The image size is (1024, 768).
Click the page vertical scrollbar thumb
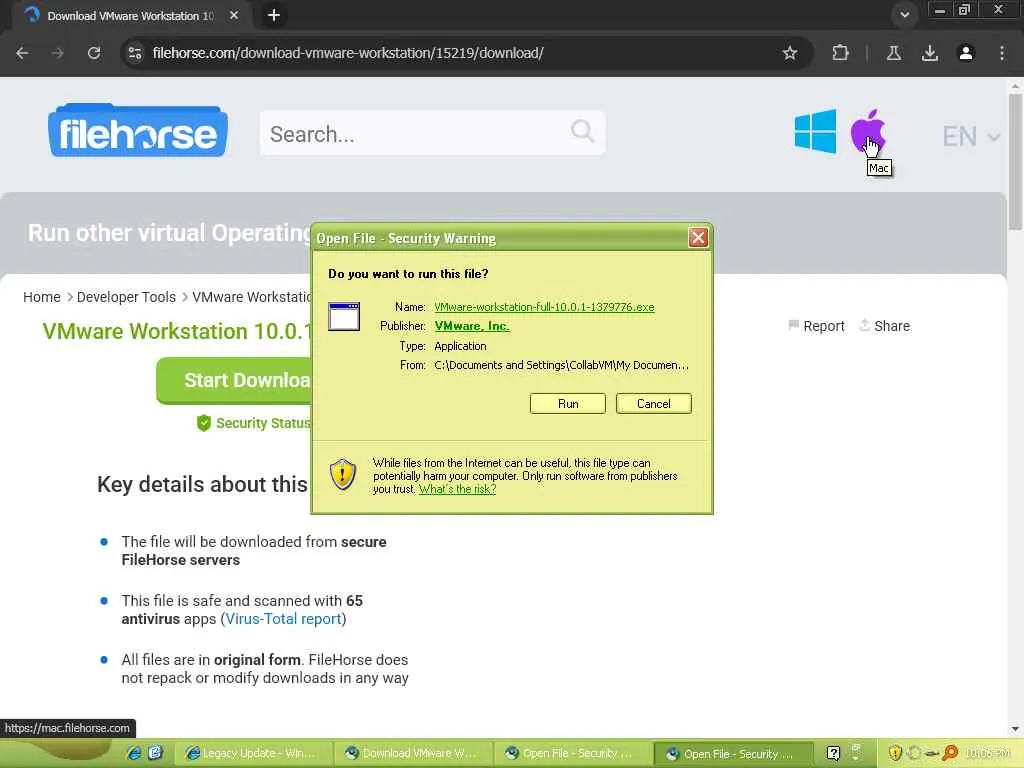click(1015, 161)
